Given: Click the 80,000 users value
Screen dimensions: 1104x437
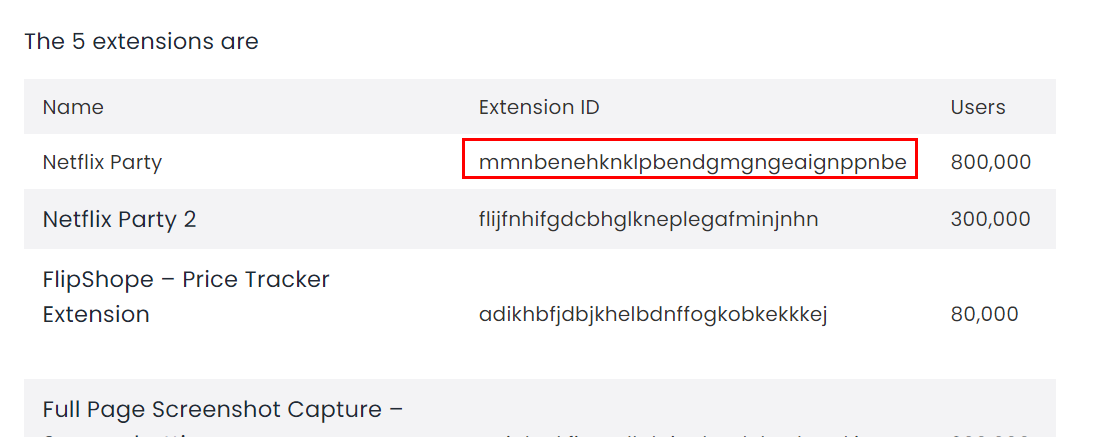Looking at the screenshot, I should [x=984, y=315].
